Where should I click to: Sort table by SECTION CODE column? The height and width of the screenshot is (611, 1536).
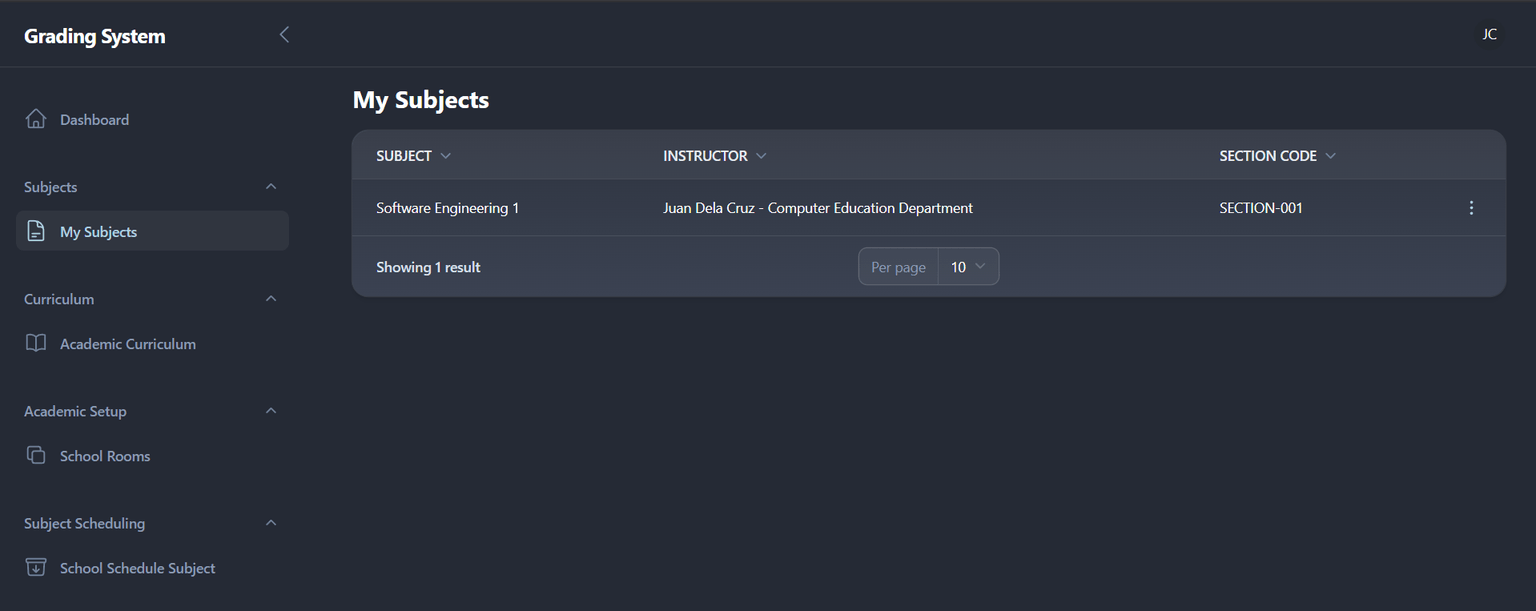click(x=1278, y=156)
